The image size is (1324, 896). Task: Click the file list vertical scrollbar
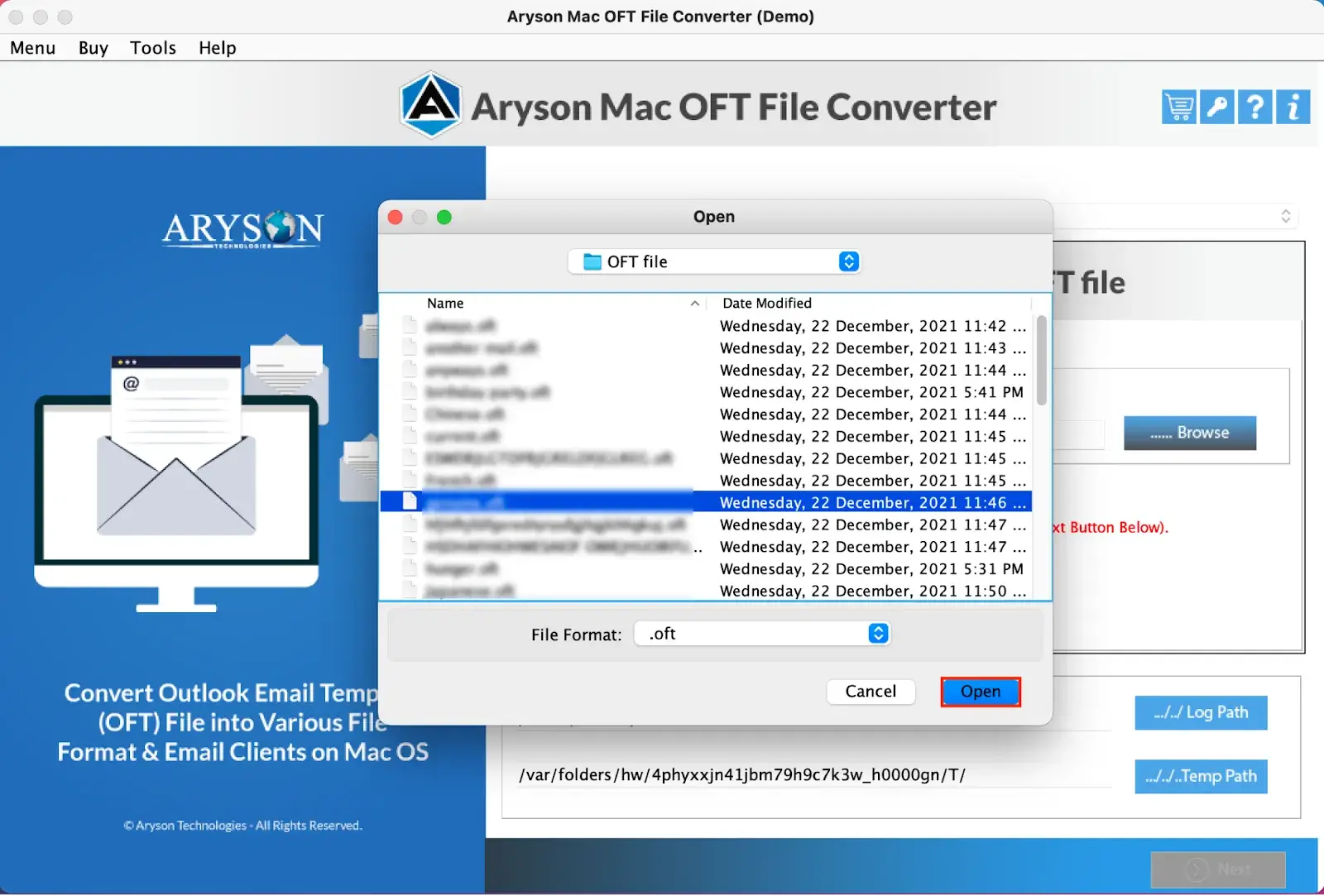[x=1041, y=361]
